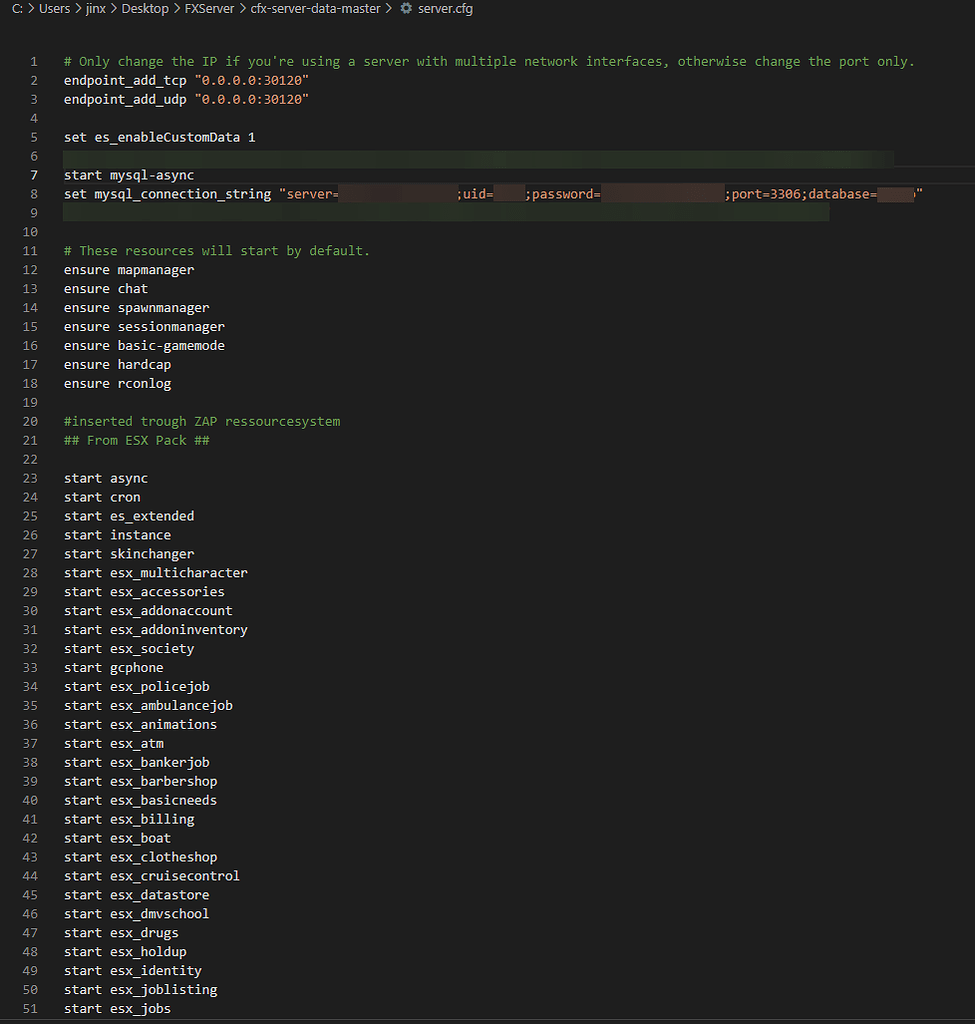Click the ensure mapmanager resource line

click(x=128, y=269)
